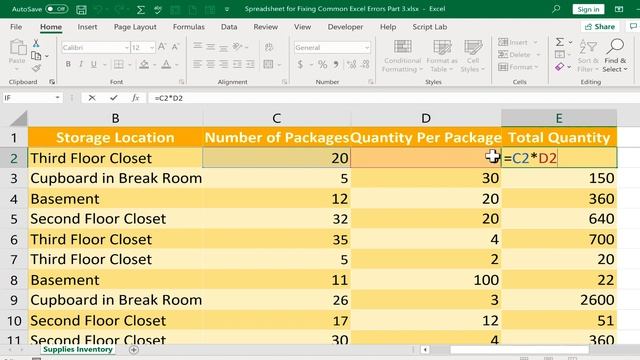Toggle the AutoSave switch

(56, 9)
